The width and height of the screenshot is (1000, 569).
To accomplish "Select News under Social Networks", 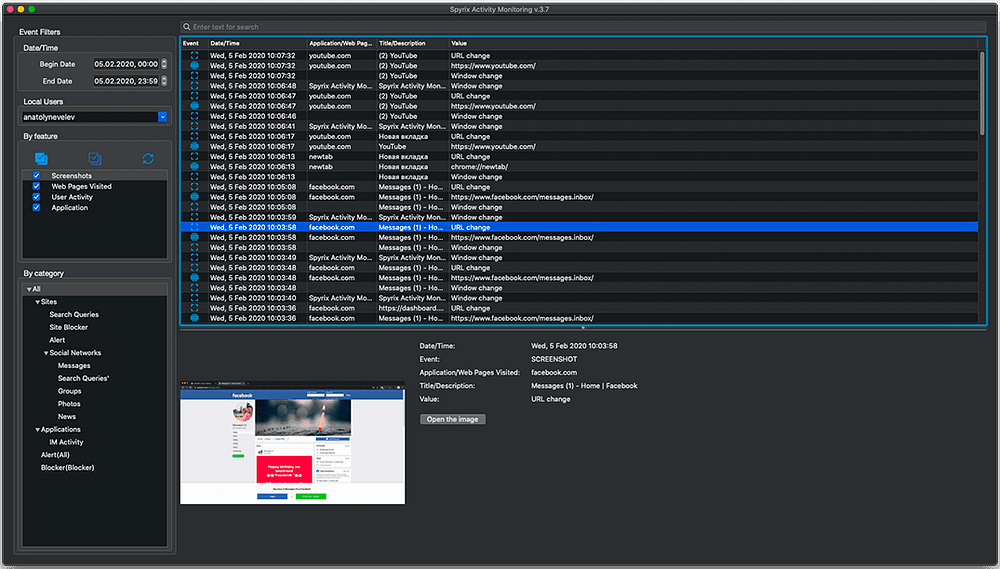I will pos(67,417).
